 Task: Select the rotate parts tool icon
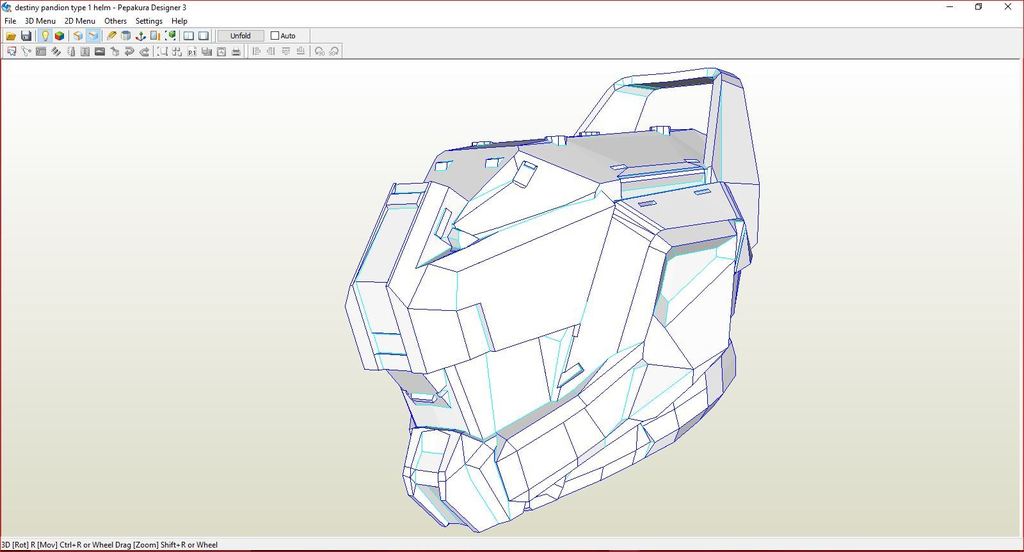[26, 52]
